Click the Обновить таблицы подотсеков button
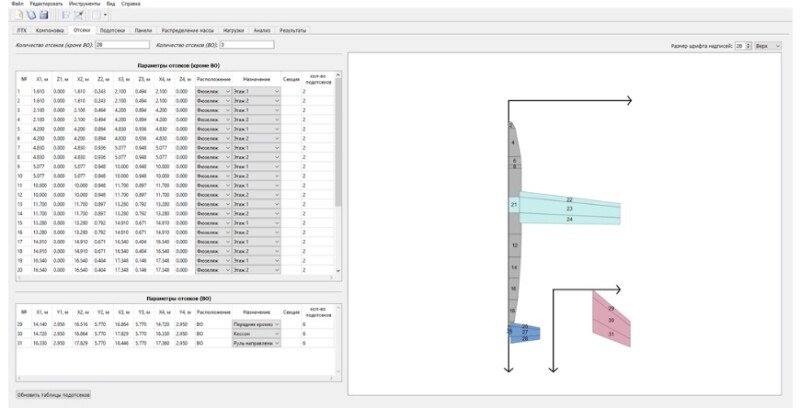 pos(54,394)
